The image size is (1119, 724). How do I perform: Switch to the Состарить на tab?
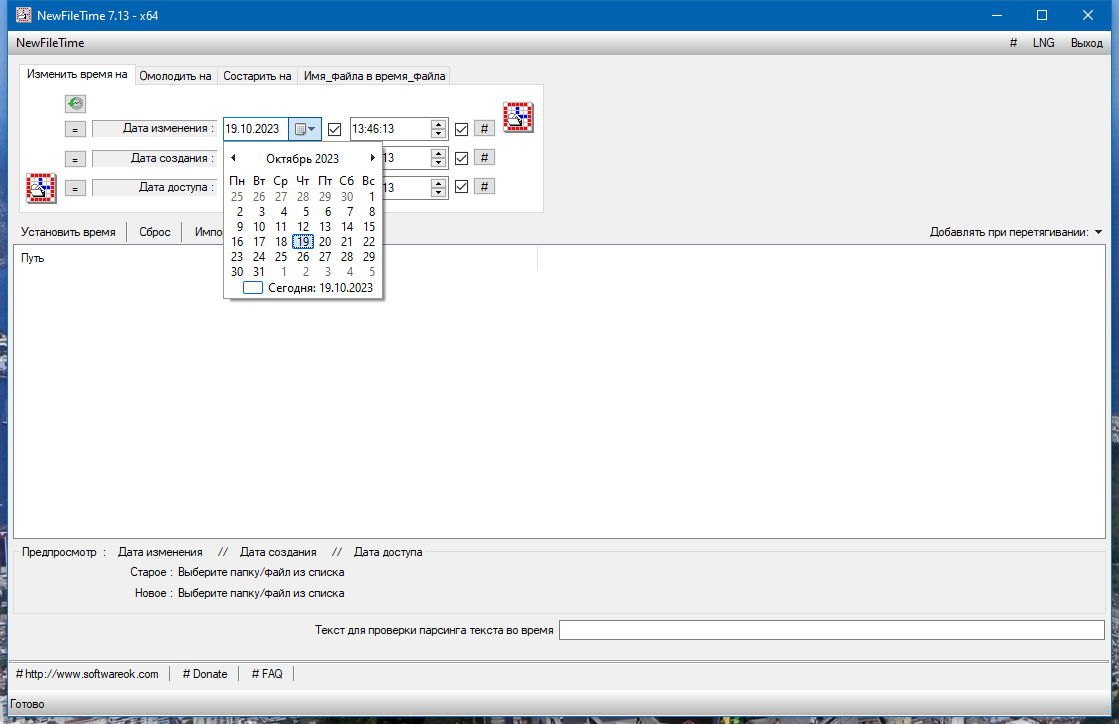coord(257,76)
